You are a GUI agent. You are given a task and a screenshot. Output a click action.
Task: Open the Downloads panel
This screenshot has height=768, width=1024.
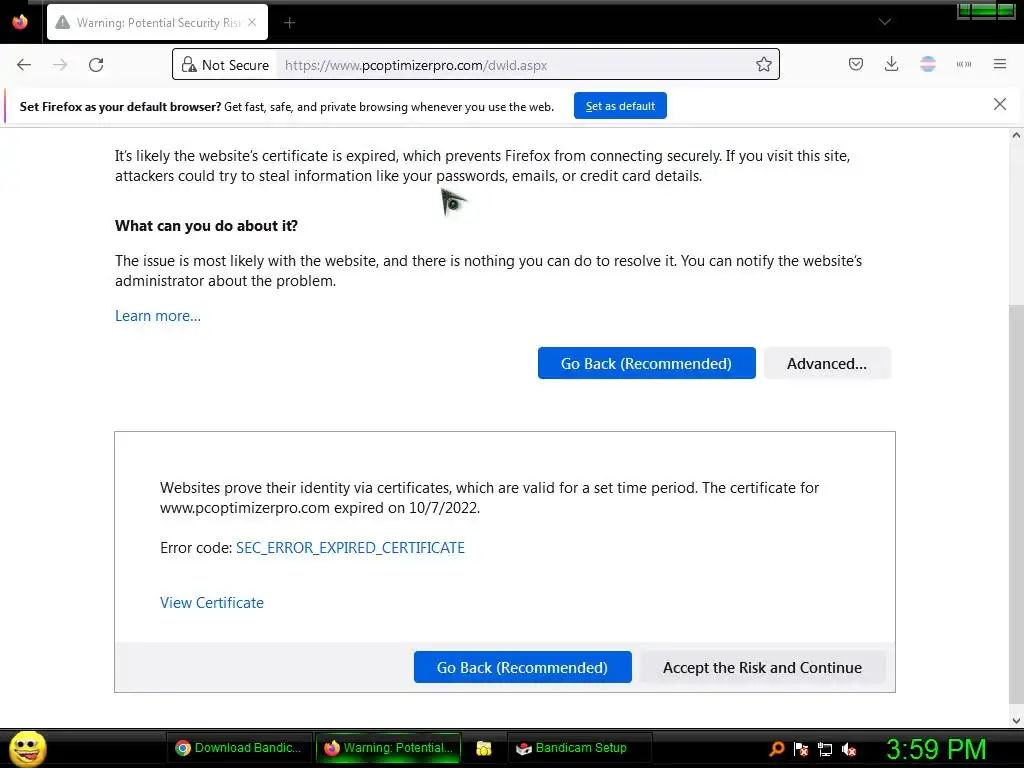pyautogui.click(x=891, y=64)
